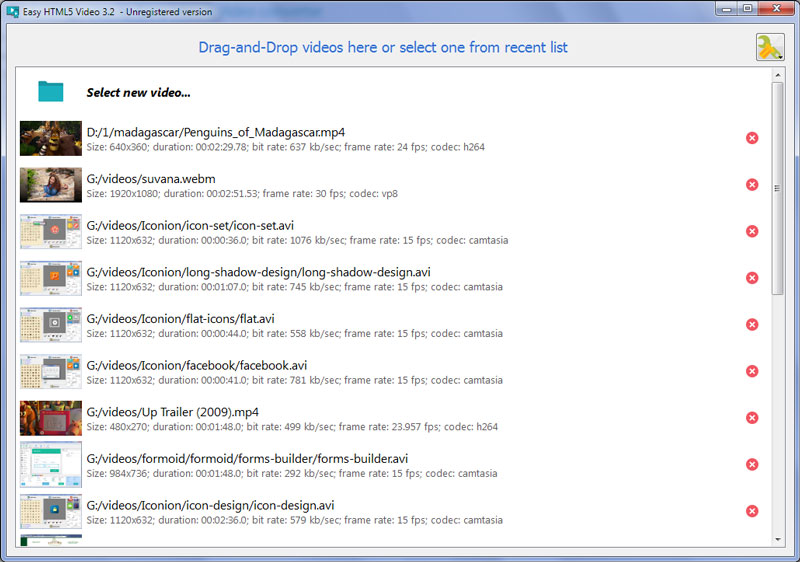
Task: Select G:/videos/suvana.webm file path
Action: [x=151, y=179]
